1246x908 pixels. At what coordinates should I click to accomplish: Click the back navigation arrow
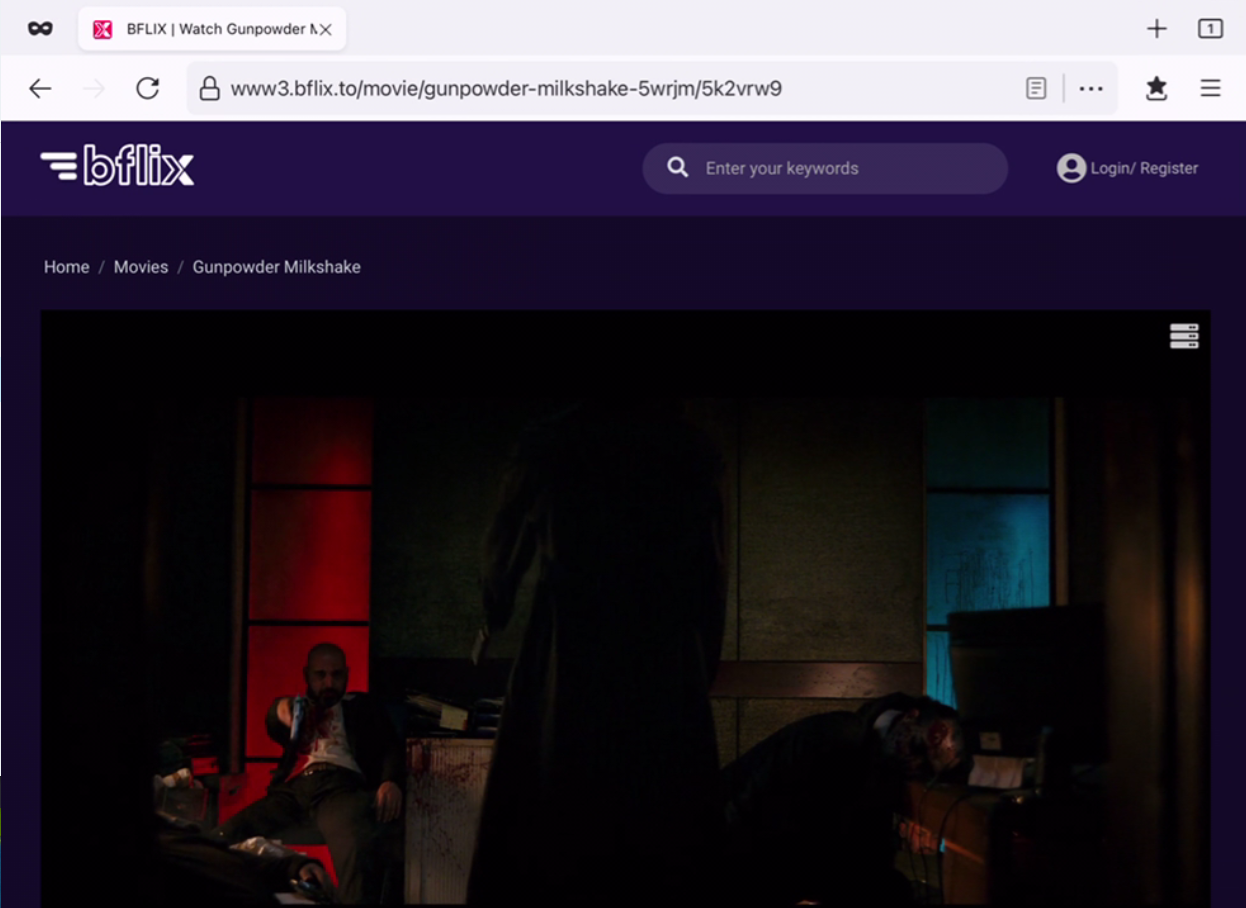coord(40,88)
